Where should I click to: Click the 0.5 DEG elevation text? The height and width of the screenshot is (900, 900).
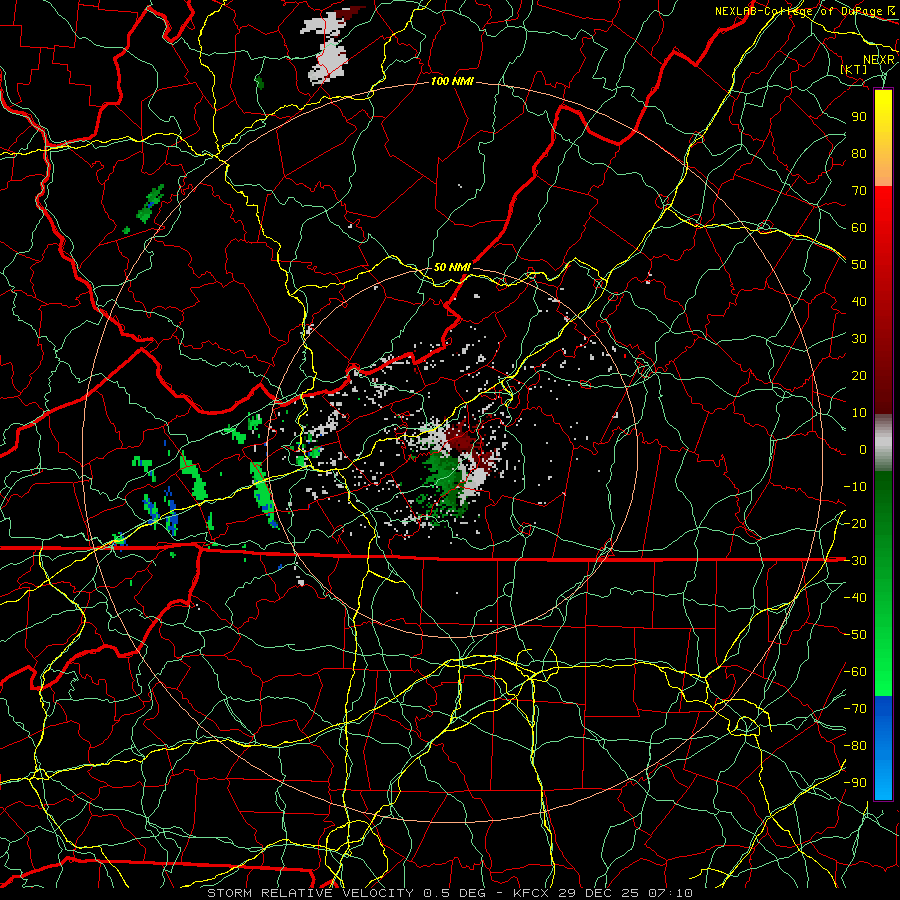click(455, 893)
